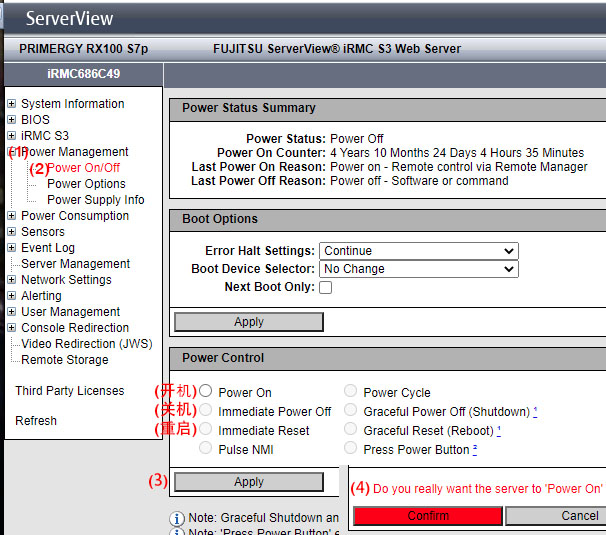Screen dimensions: 606x535
Task: Open the iRMC S3 tree section
Action: click(45, 136)
